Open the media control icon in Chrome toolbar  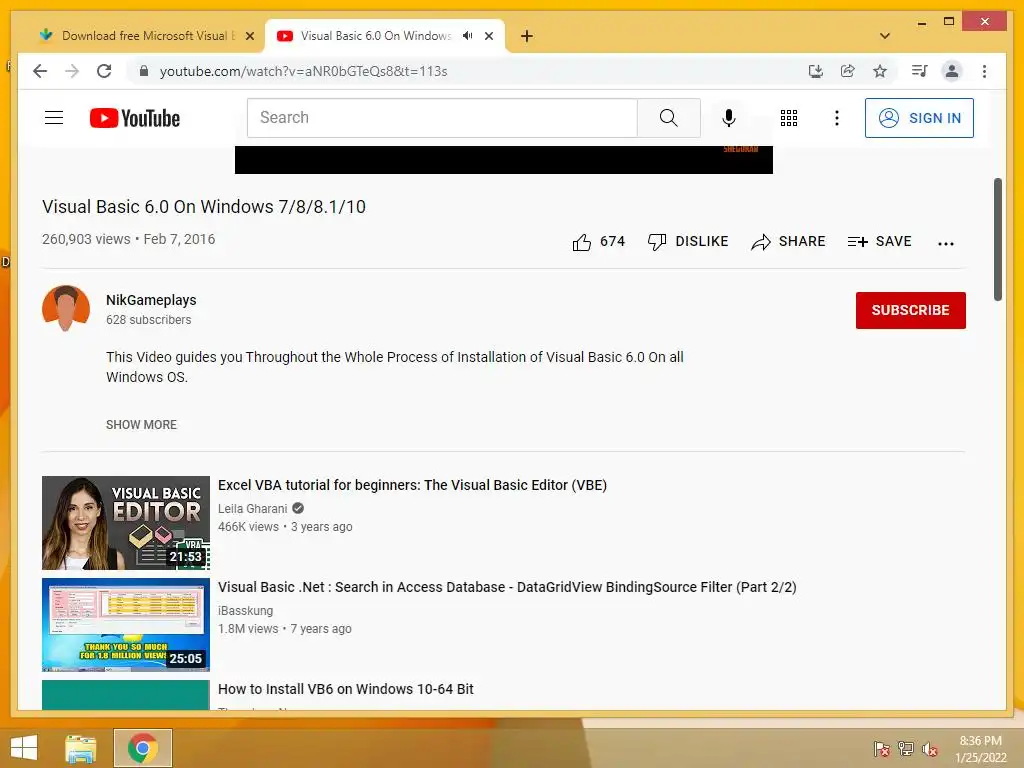(x=920, y=71)
